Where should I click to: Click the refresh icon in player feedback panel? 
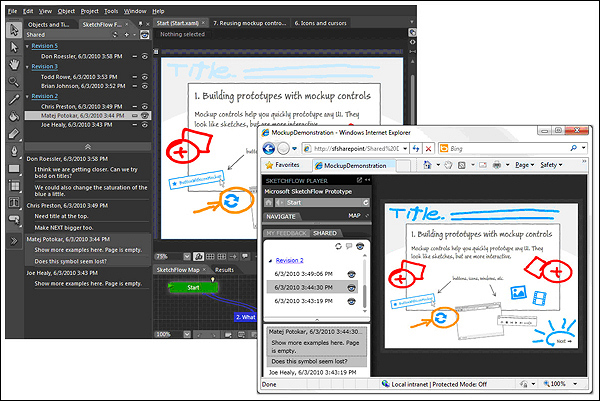click(x=338, y=246)
